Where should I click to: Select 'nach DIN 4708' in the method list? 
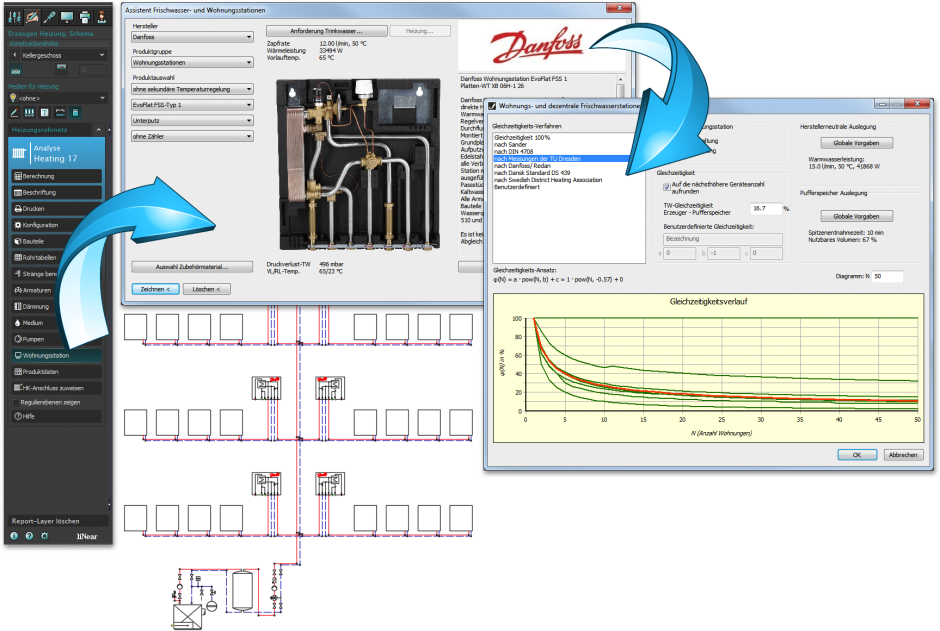tap(513, 152)
